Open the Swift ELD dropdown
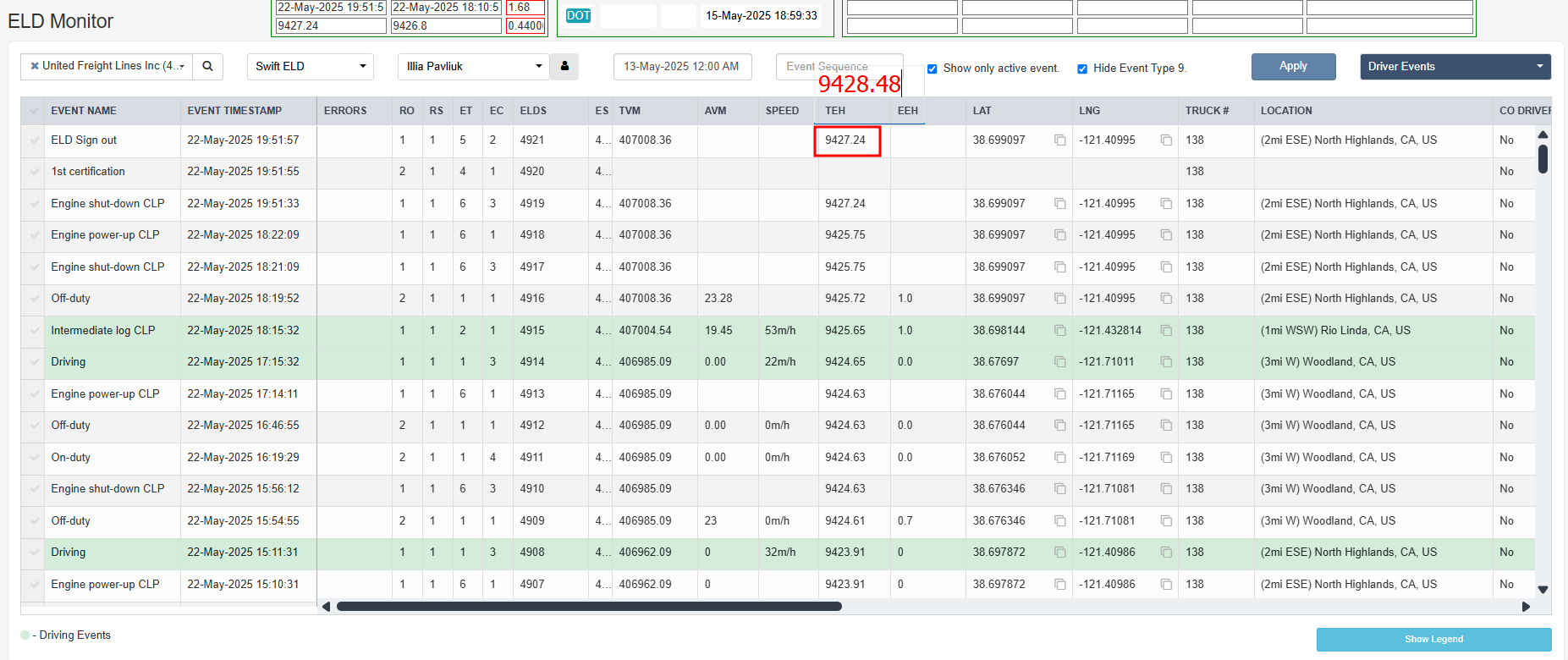 tap(311, 66)
